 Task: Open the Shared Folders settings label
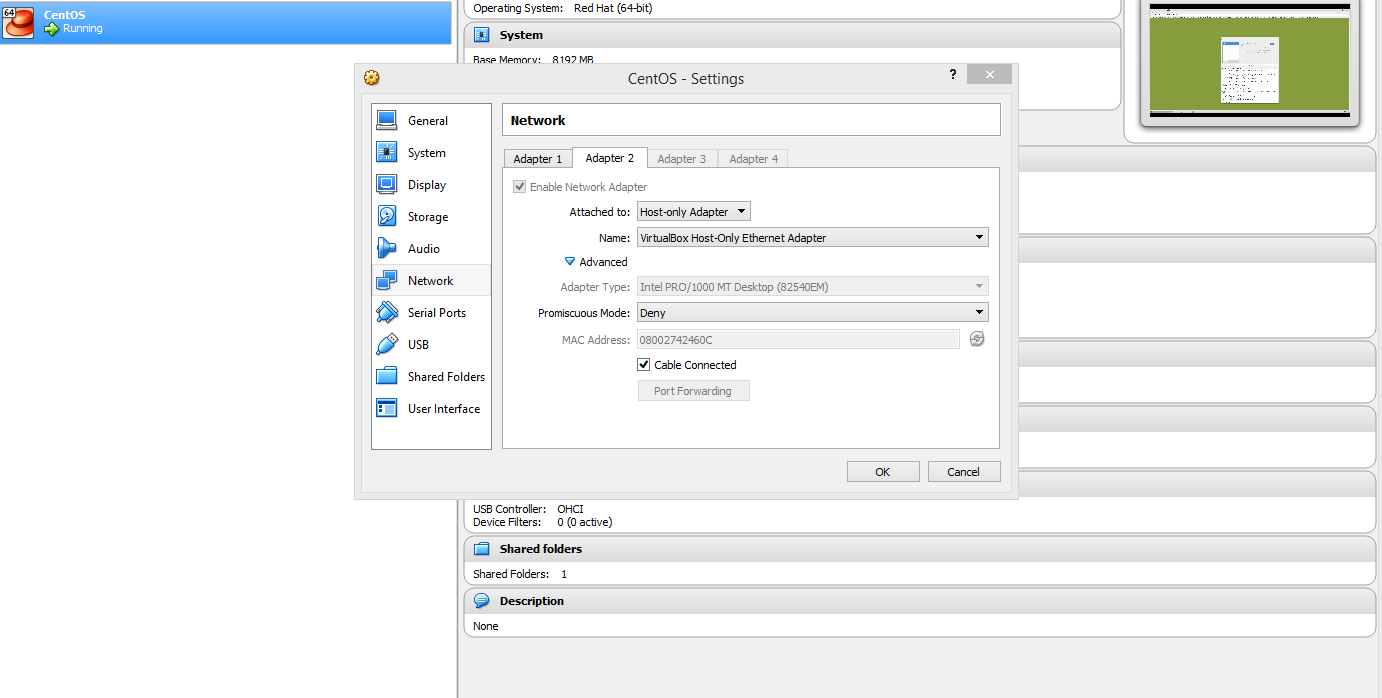[446, 377]
